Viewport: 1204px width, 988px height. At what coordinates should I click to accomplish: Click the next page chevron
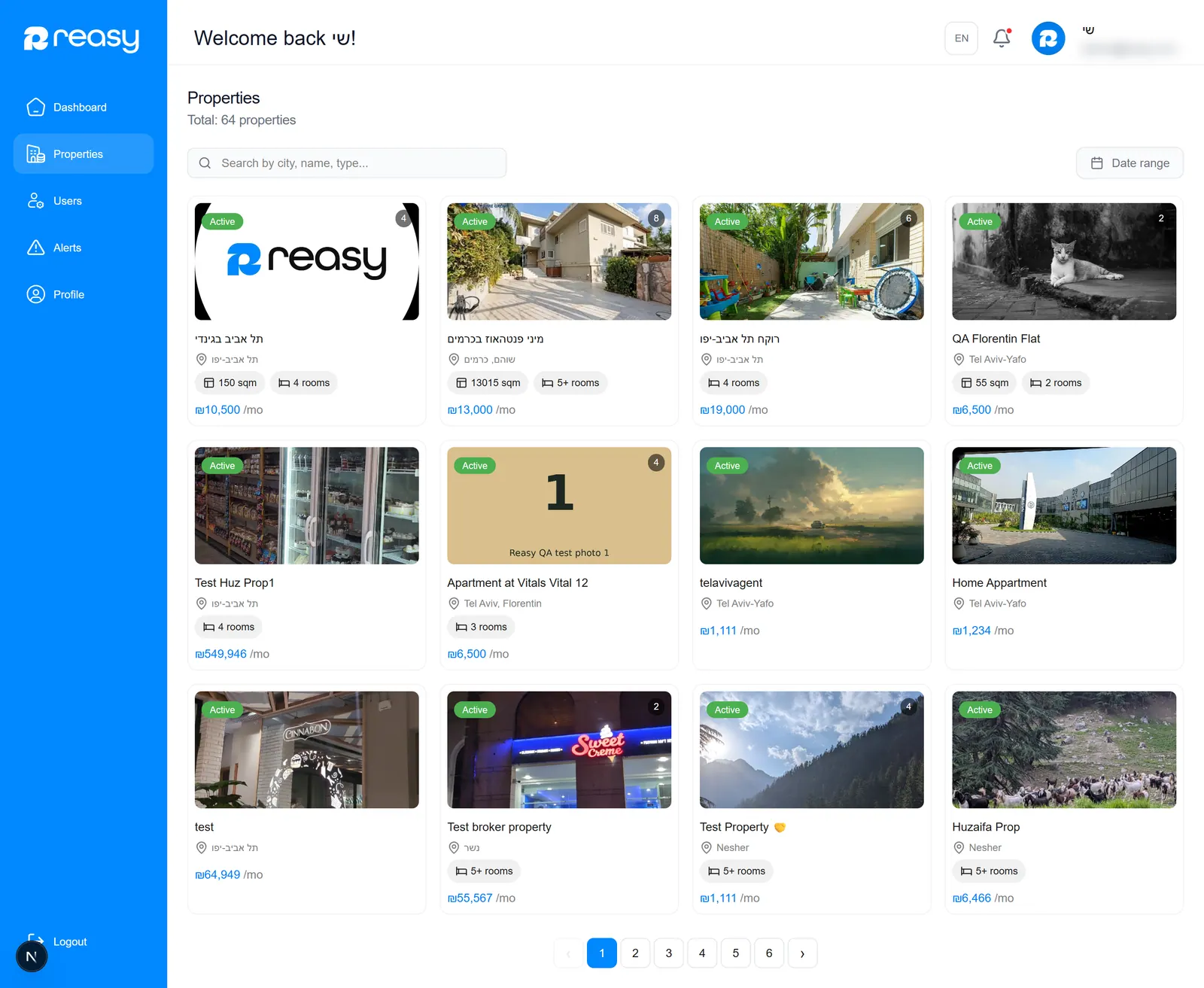[802, 953]
